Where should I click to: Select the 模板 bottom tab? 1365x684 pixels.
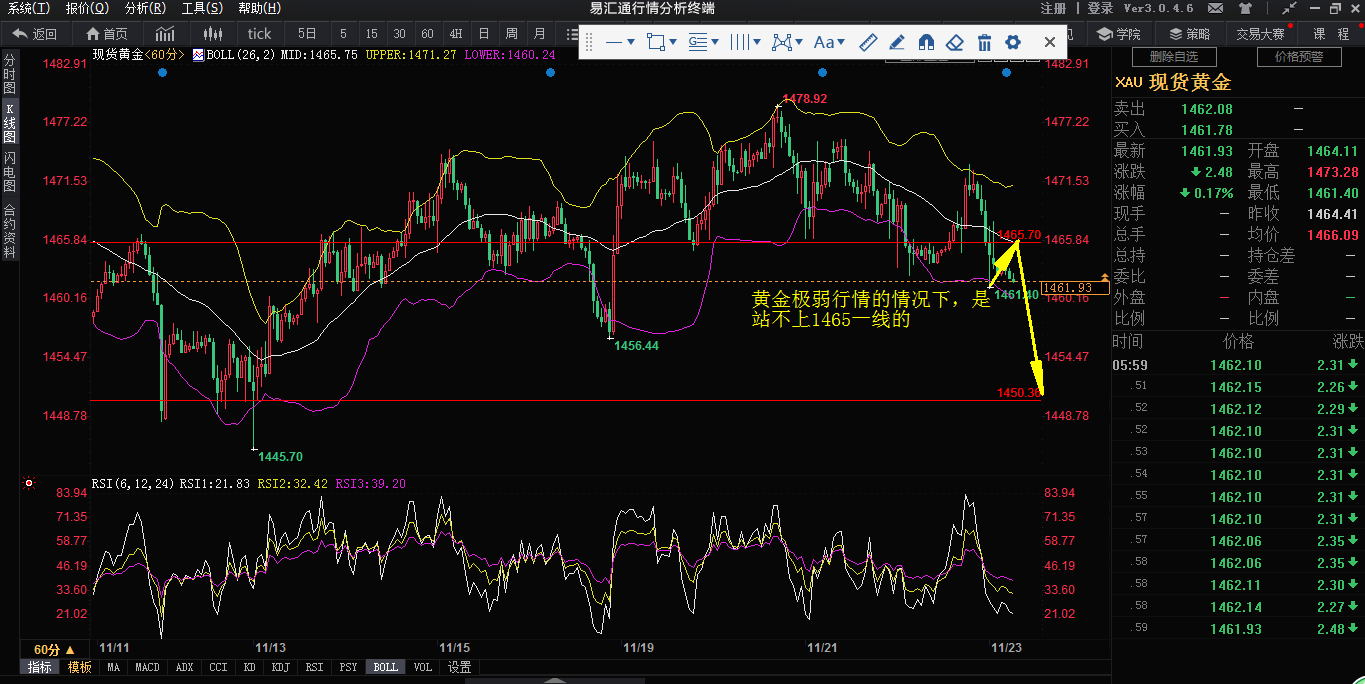click(79, 667)
